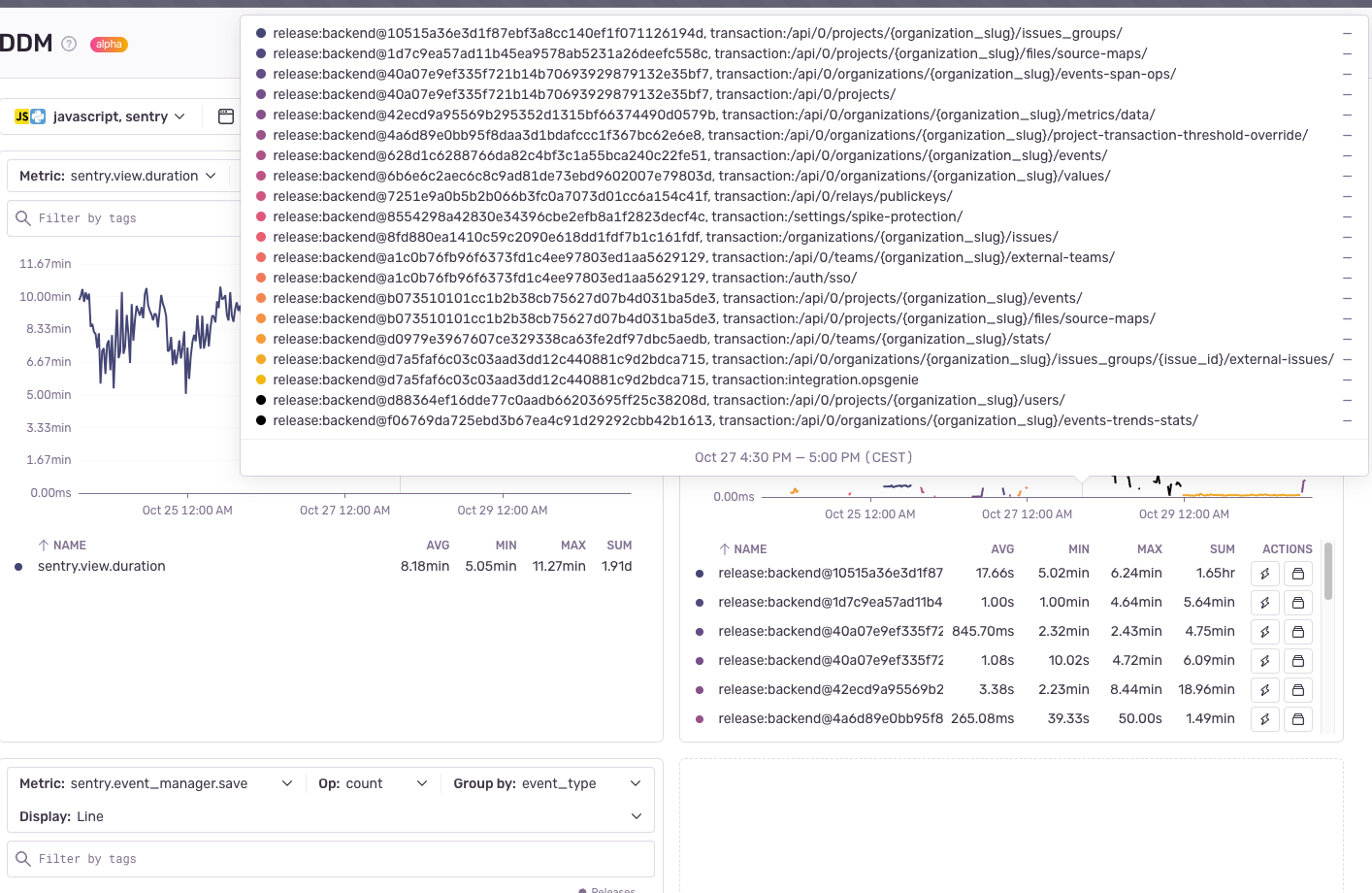Click the archive action icon for release backend@4a6d89e0bb95f8
The height and width of the screenshot is (893, 1372).
point(1298,718)
